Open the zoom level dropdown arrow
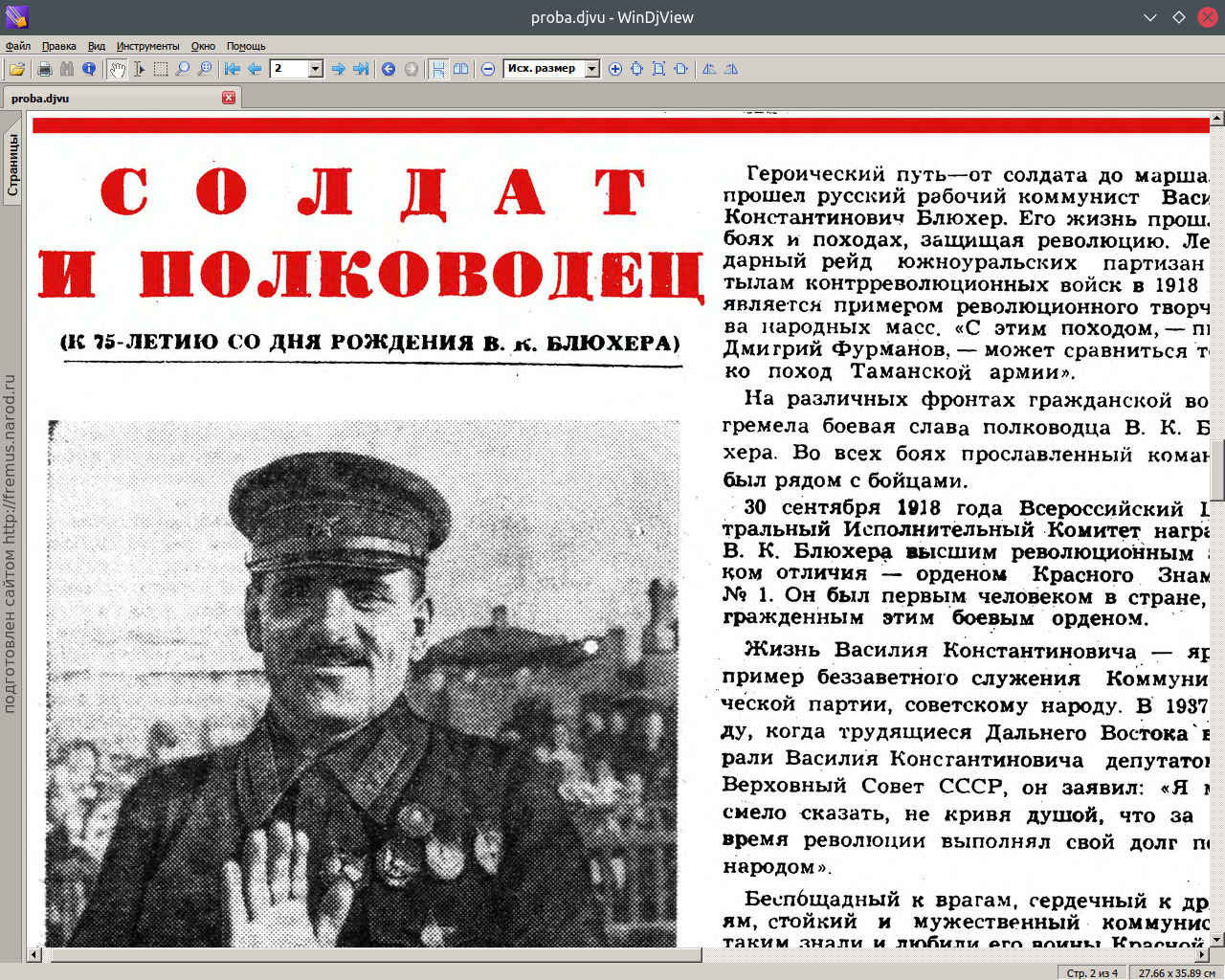1225x980 pixels. pos(592,69)
